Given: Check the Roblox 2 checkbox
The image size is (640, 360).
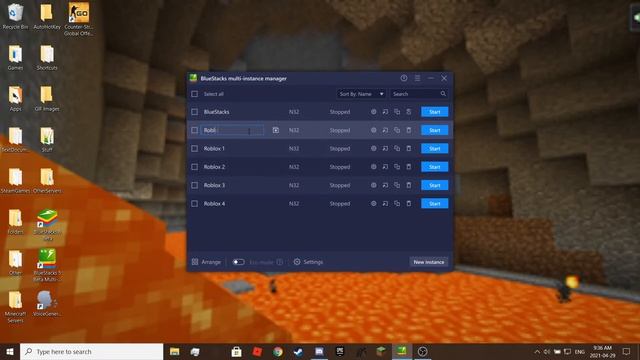Looking at the screenshot, I should (195, 167).
